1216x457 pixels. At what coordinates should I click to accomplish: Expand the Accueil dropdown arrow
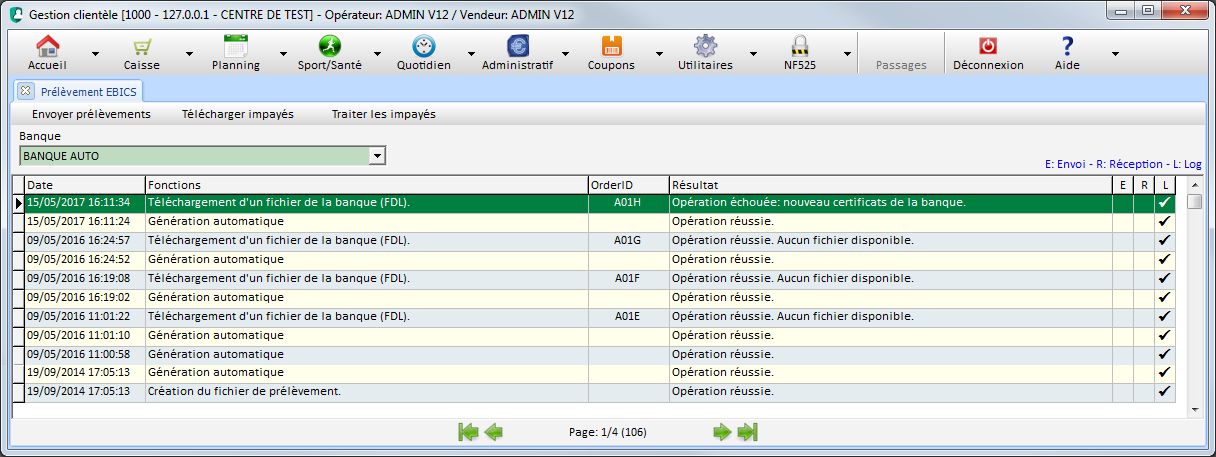95,53
